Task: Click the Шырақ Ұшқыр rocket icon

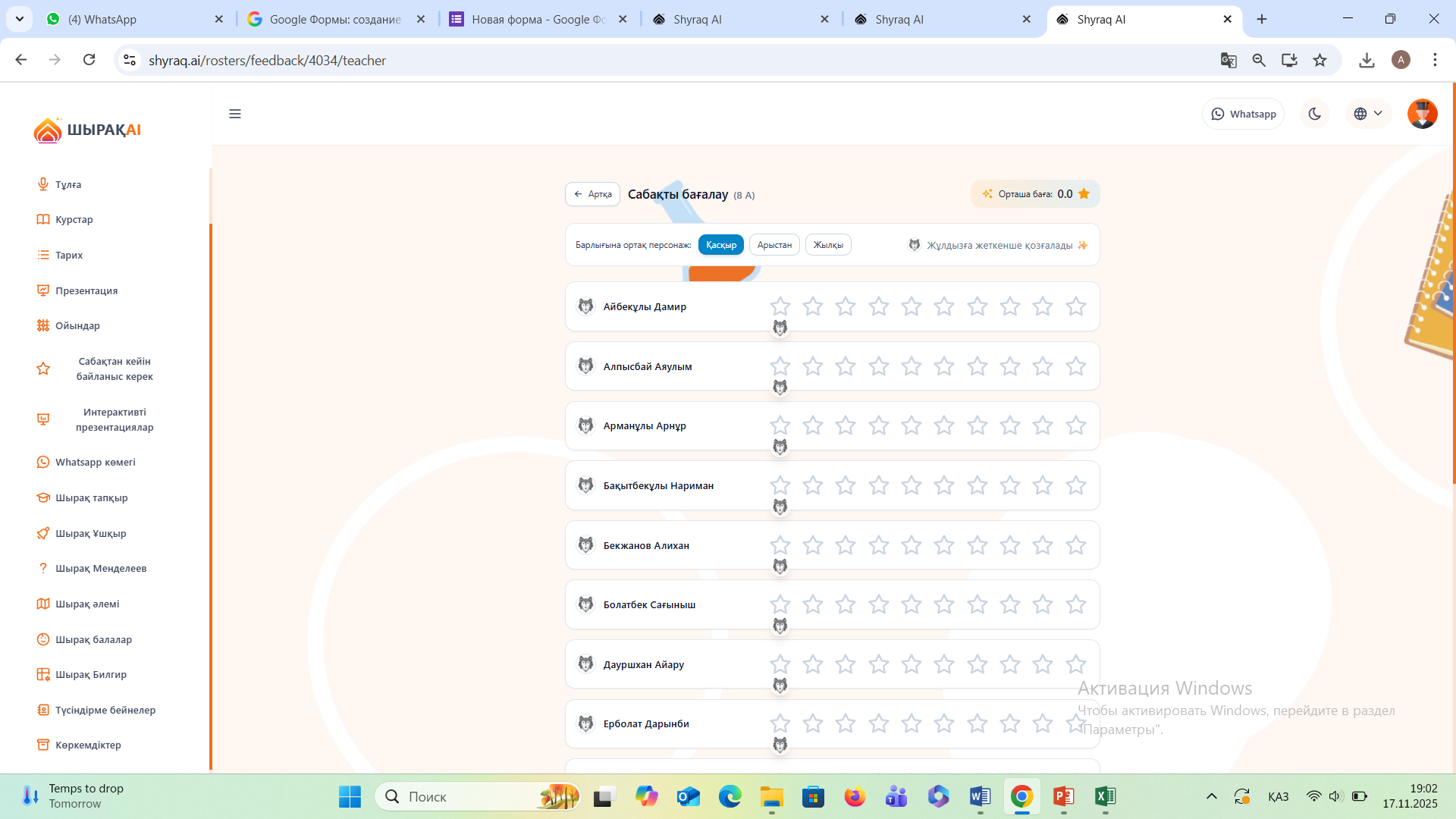Action: (x=43, y=533)
